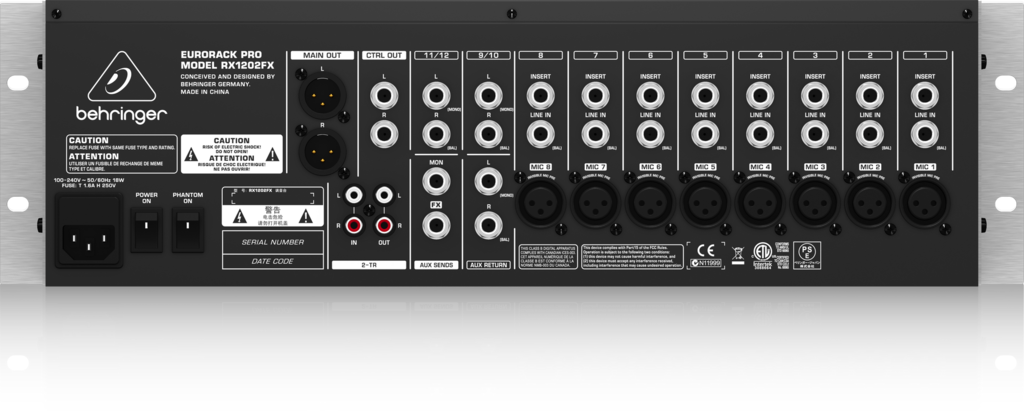Click the MIC 8 XLR input

(x=541, y=202)
